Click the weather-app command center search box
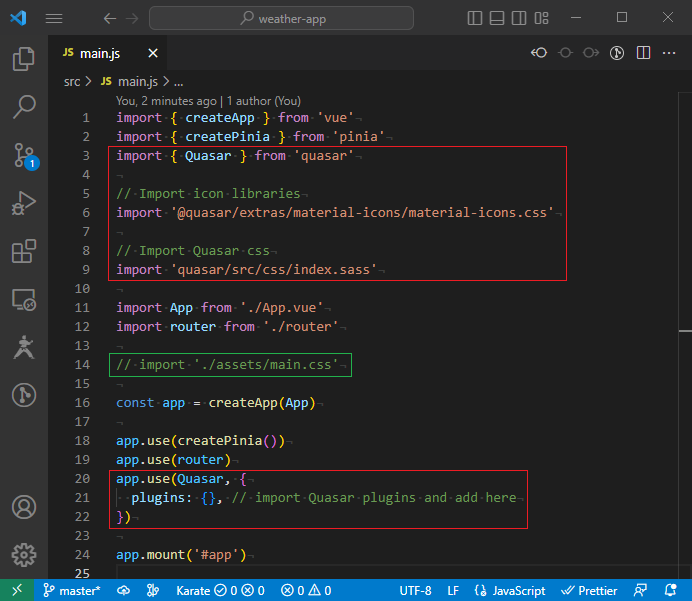The image size is (692, 601). coord(282,19)
